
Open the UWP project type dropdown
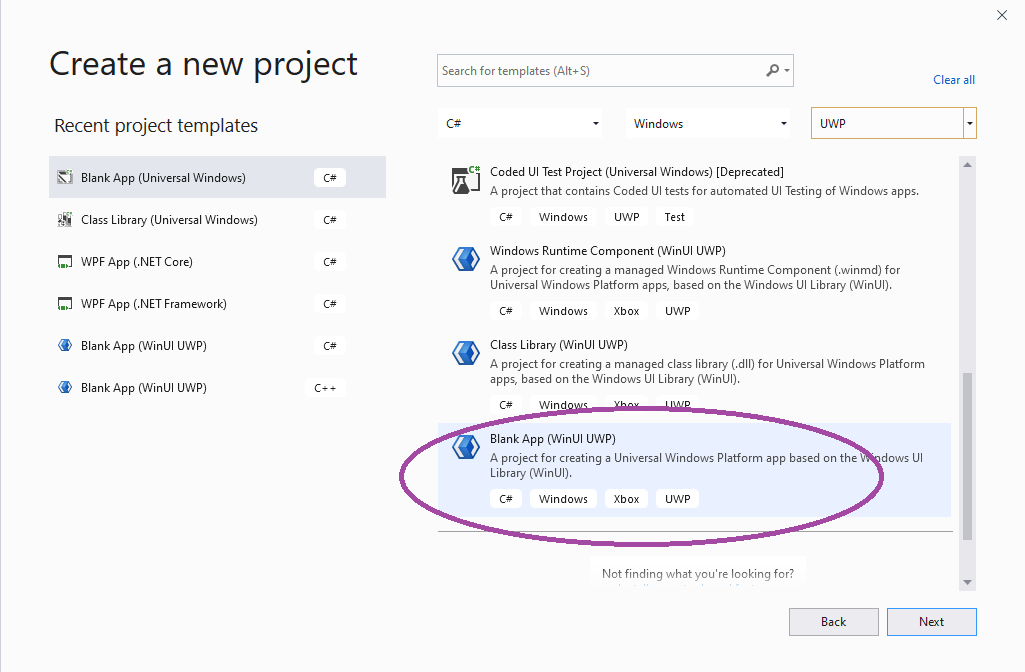coord(894,124)
